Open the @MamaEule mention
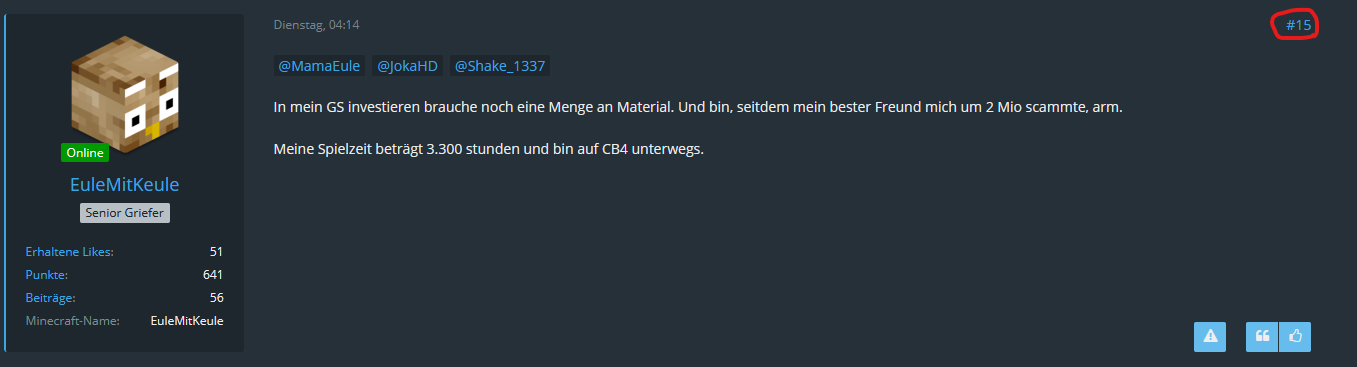The width and height of the screenshot is (1357, 367). pyautogui.click(x=319, y=66)
